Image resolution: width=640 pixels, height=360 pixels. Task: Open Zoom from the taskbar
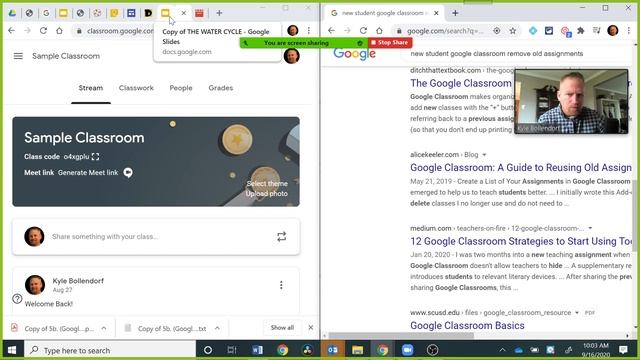pyautogui.click(x=407, y=350)
